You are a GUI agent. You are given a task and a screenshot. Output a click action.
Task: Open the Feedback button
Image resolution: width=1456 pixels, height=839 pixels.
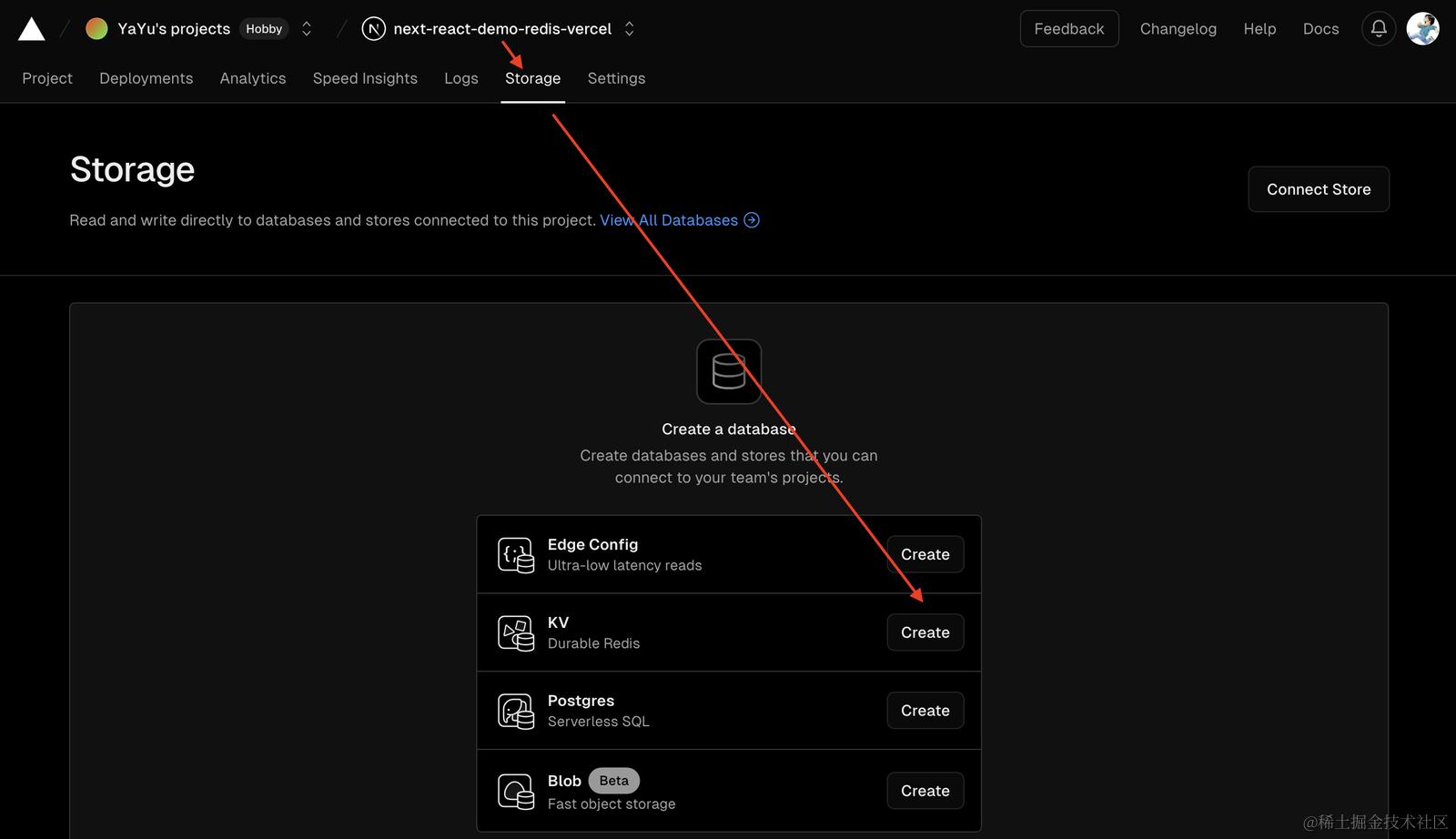click(1068, 29)
